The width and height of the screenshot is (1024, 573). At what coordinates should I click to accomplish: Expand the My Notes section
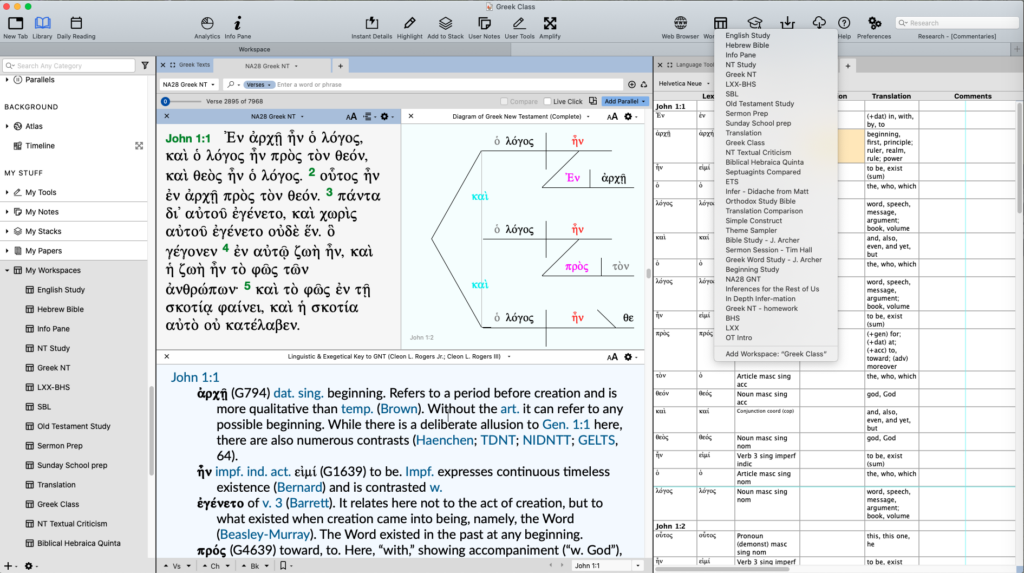tap(7, 212)
